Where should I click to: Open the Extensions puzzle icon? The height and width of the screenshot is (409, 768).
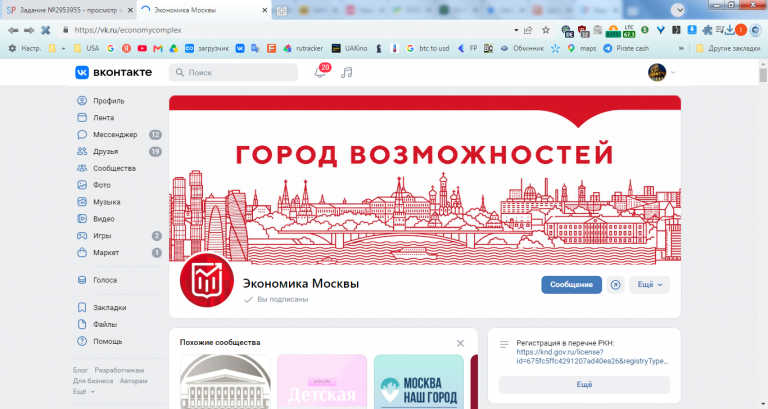pos(707,30)
